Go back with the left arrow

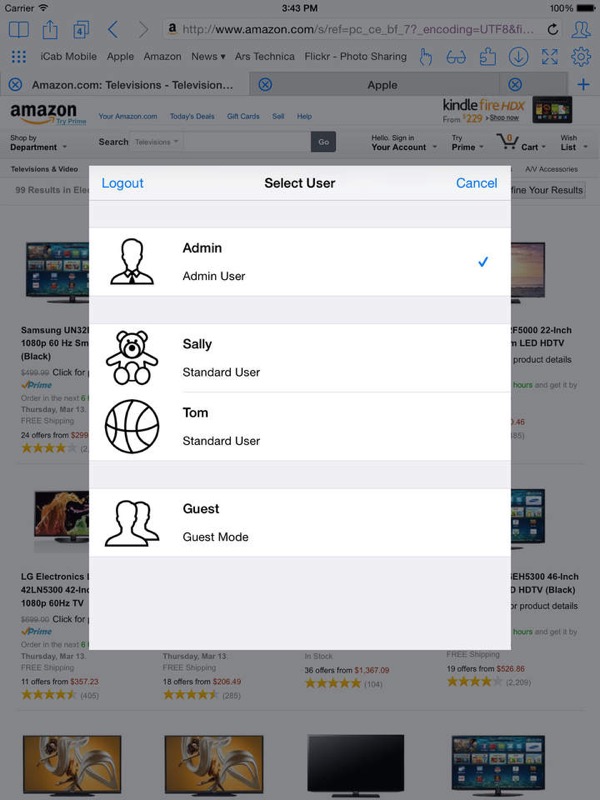(x=113, y=30)
